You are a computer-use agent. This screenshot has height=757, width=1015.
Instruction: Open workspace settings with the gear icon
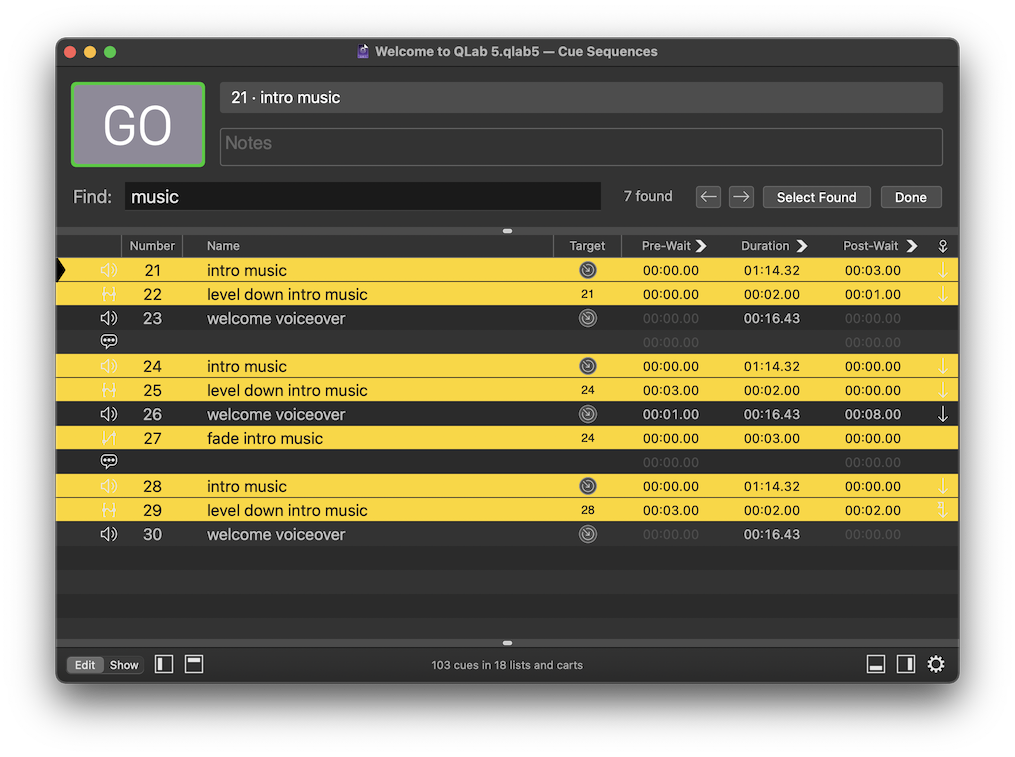[935, 664]
